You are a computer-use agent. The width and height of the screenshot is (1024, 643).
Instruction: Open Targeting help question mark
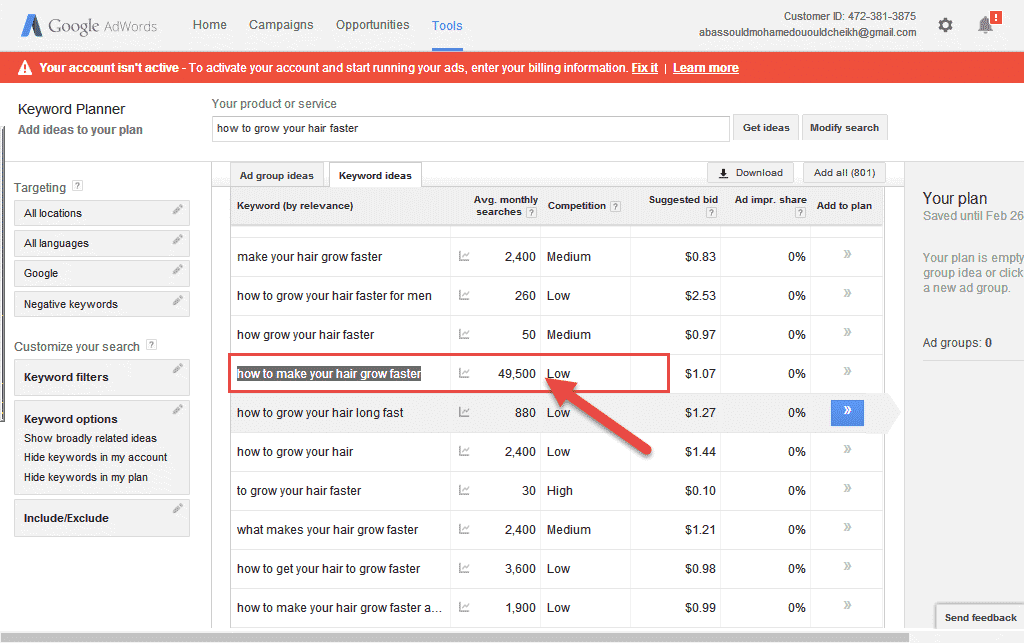click(77, 186)
